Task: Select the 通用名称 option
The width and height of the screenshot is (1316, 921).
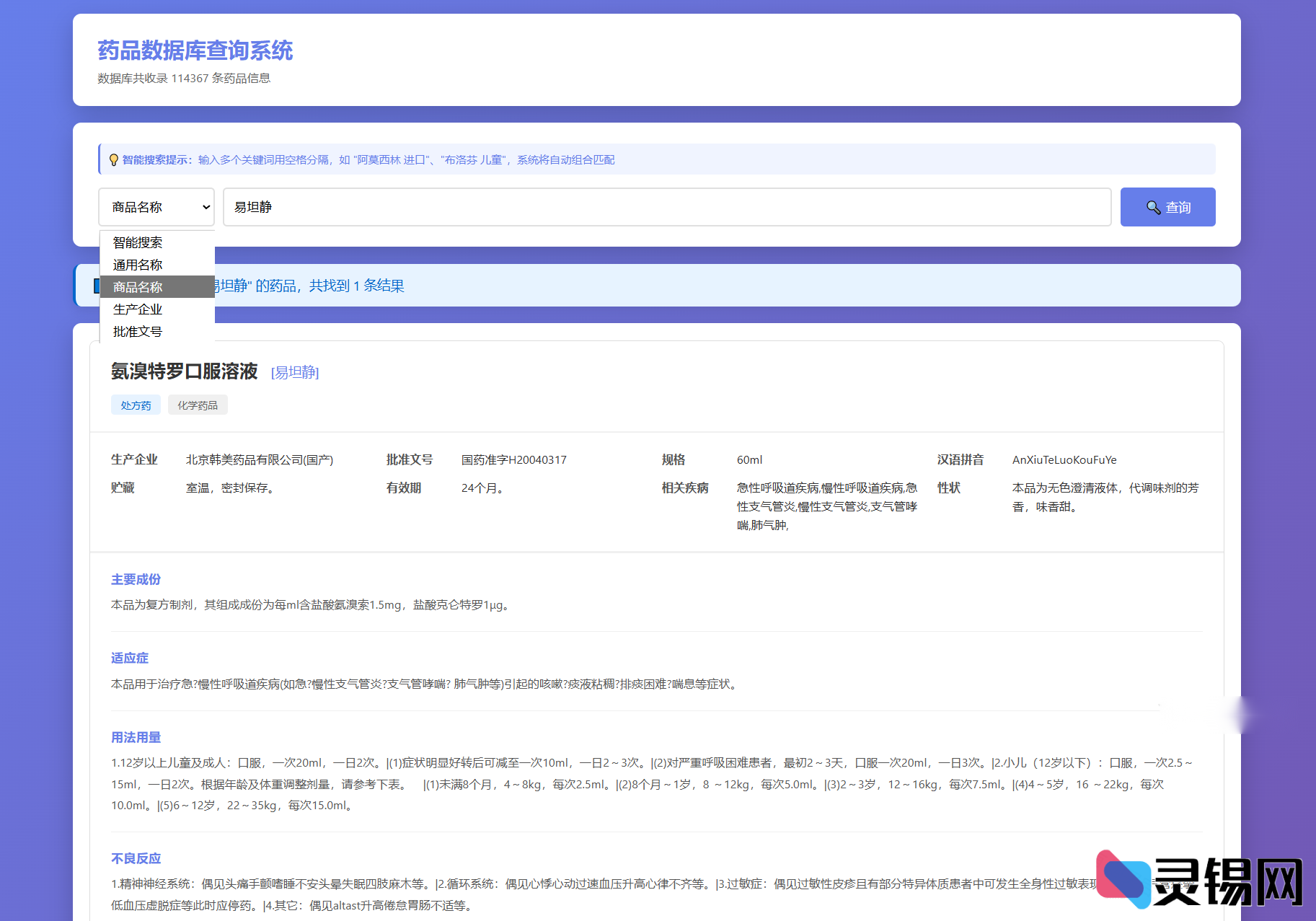Action: [x=136, y=265]
